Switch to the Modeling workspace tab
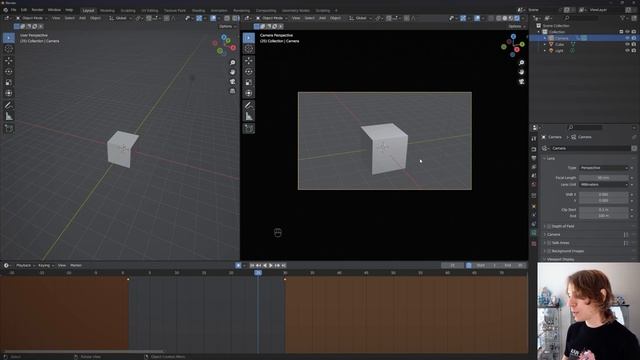This screenshot has height=360, width=640. [x=107, y=11]
